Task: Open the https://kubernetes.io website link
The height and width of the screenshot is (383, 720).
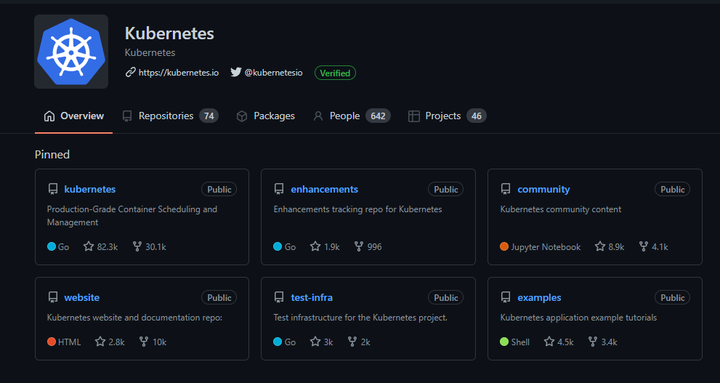Action: pyautogui.click(x=178, y=73)
